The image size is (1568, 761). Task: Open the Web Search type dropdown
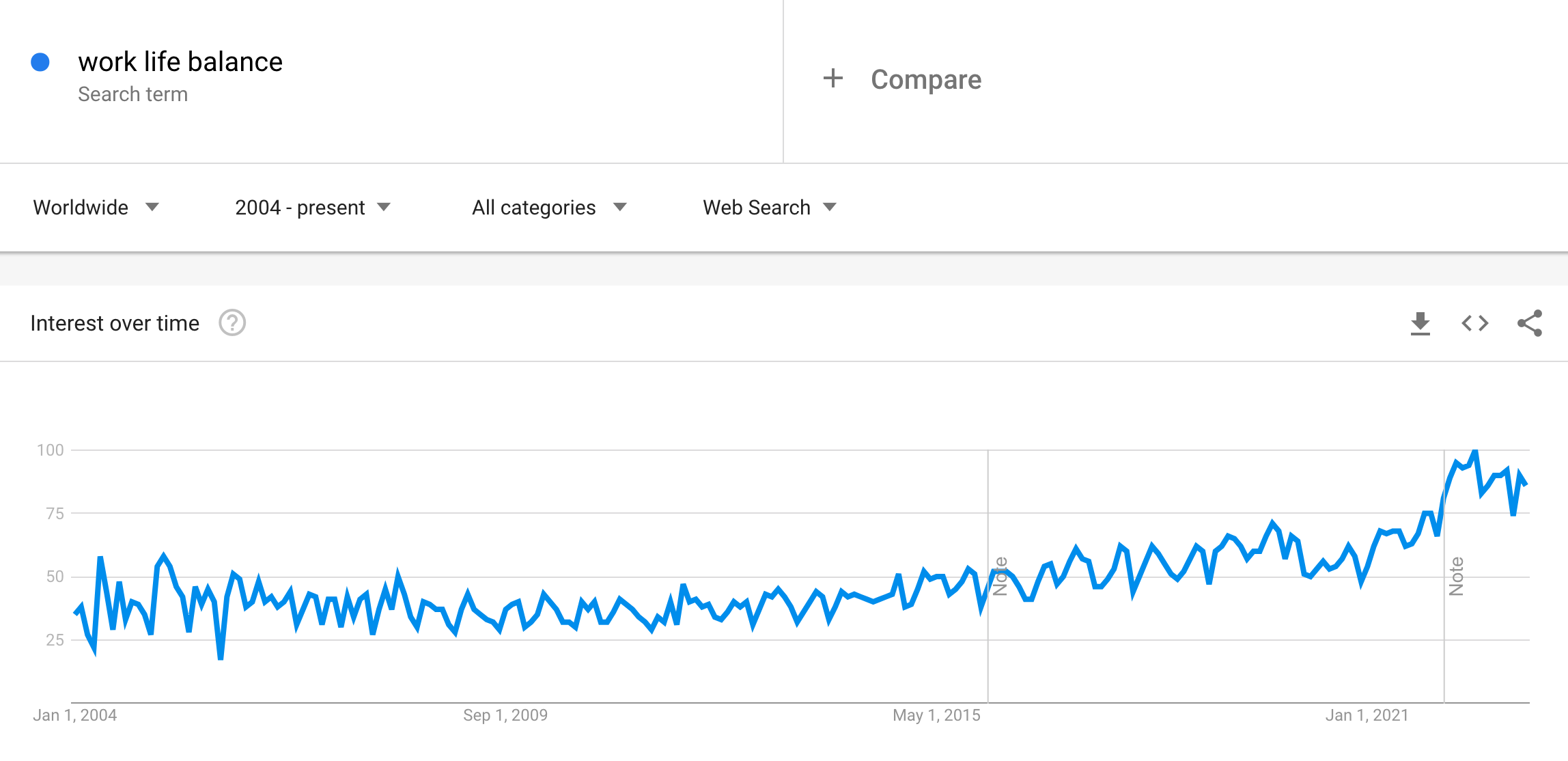(x=769, y=207)
